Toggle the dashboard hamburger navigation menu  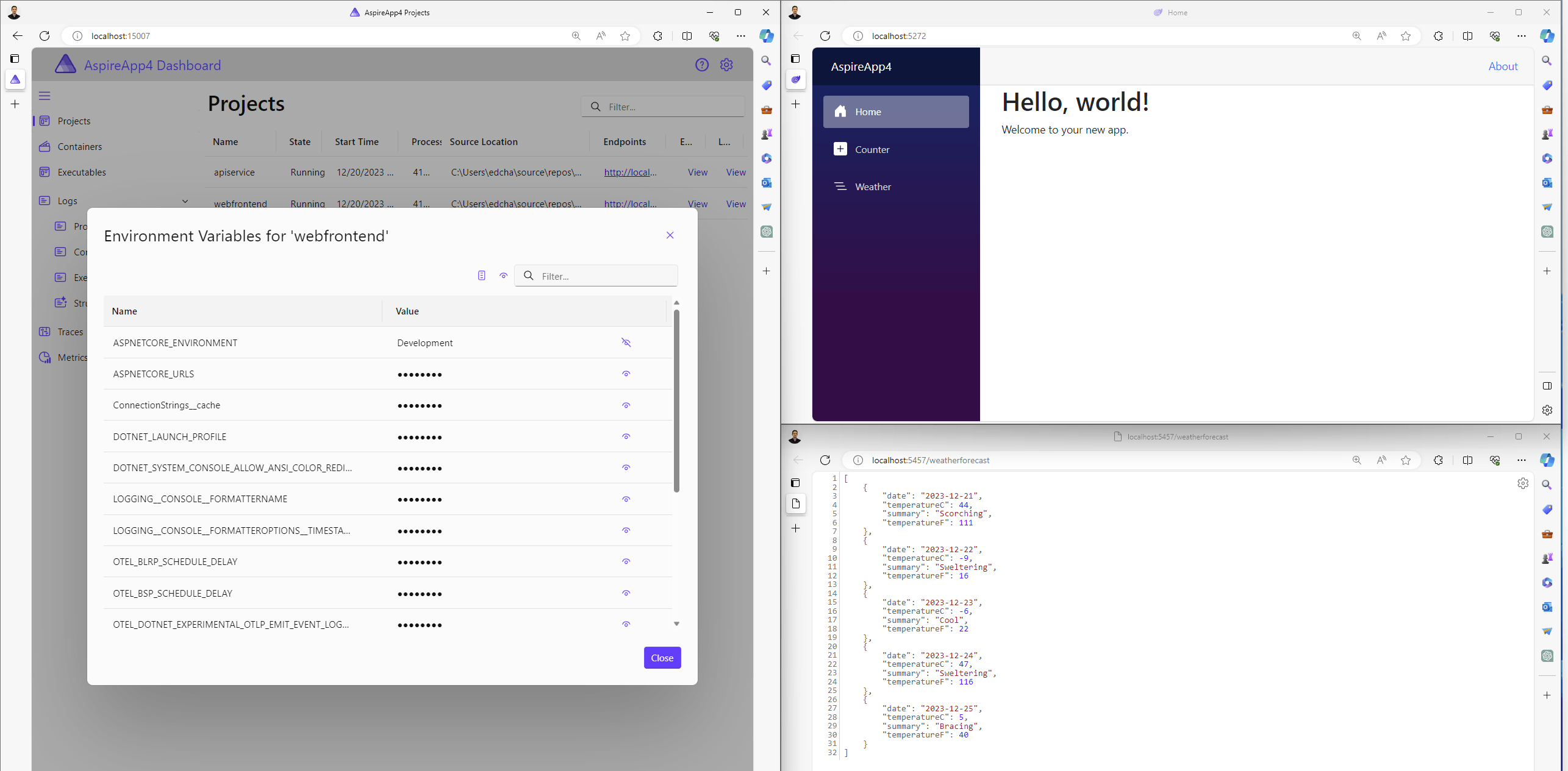pos(45,96)
